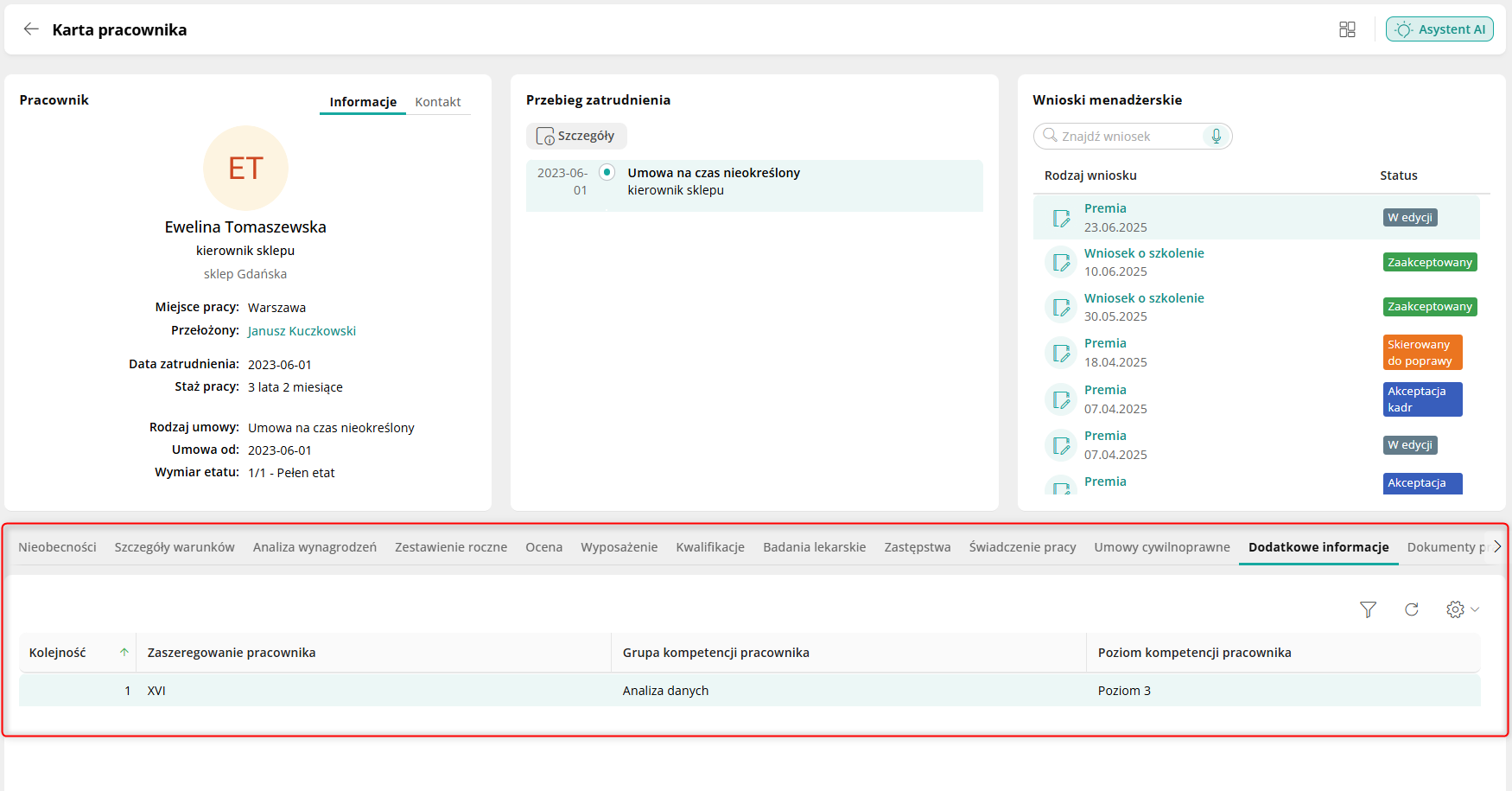Click the ET avatar circle

[x=245, y=169]
